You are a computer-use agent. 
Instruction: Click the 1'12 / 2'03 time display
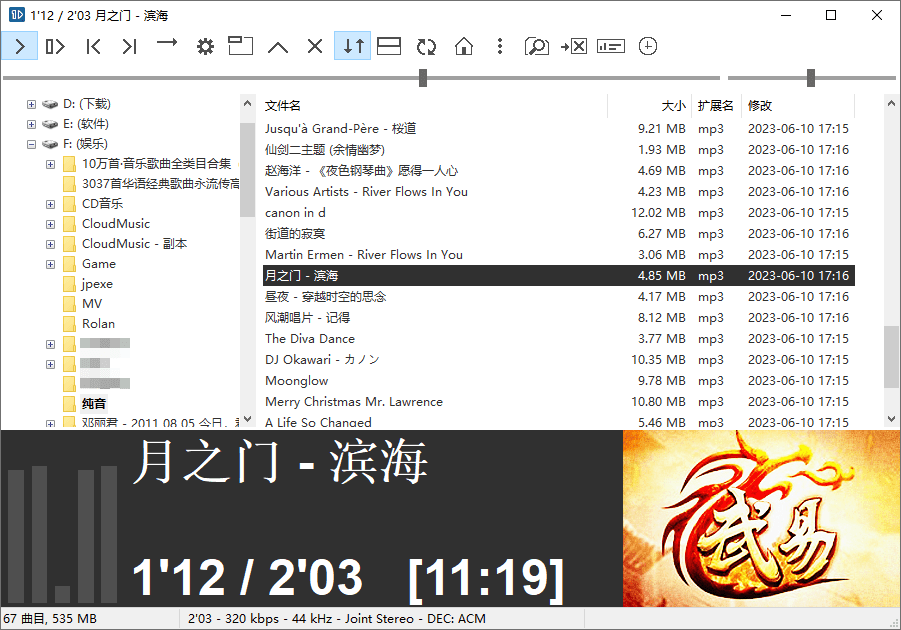248,577
